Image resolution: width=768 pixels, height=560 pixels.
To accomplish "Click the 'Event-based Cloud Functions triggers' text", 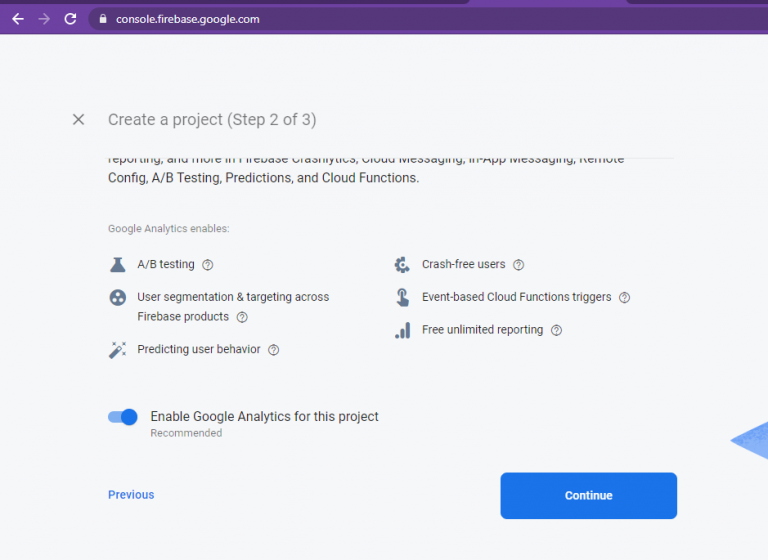I will tap(517, 297).
